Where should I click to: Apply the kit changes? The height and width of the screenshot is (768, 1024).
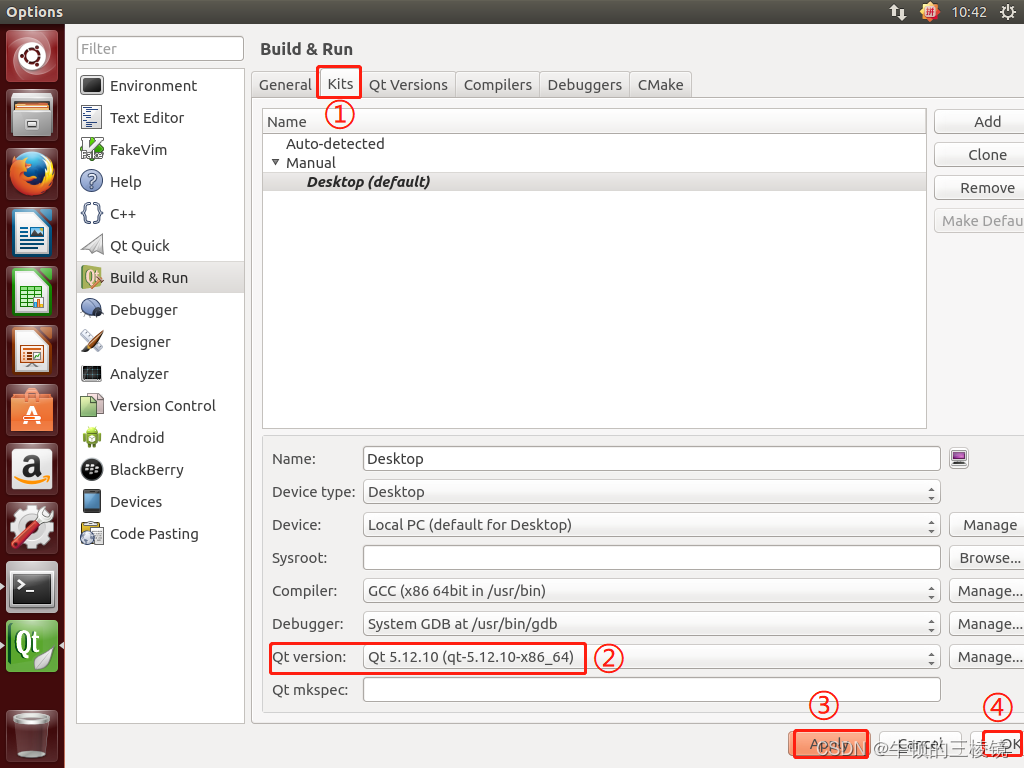(830, 744)
